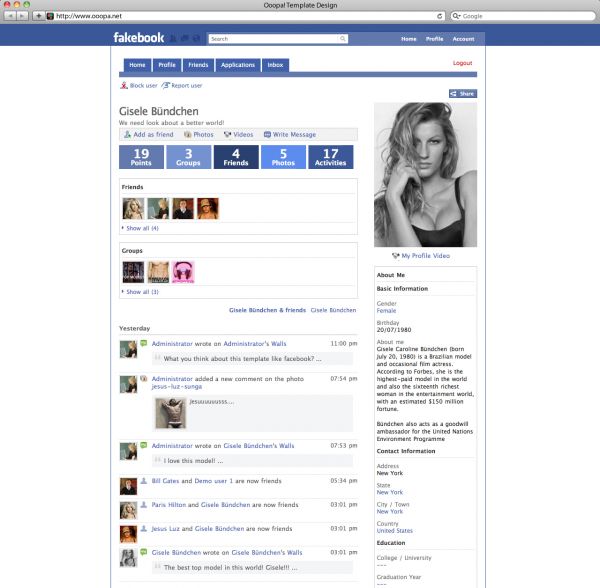Viewport: 600px width, 588px height.
Task: Click the 3 Groups stat box
Action: [x=188, y=157]
